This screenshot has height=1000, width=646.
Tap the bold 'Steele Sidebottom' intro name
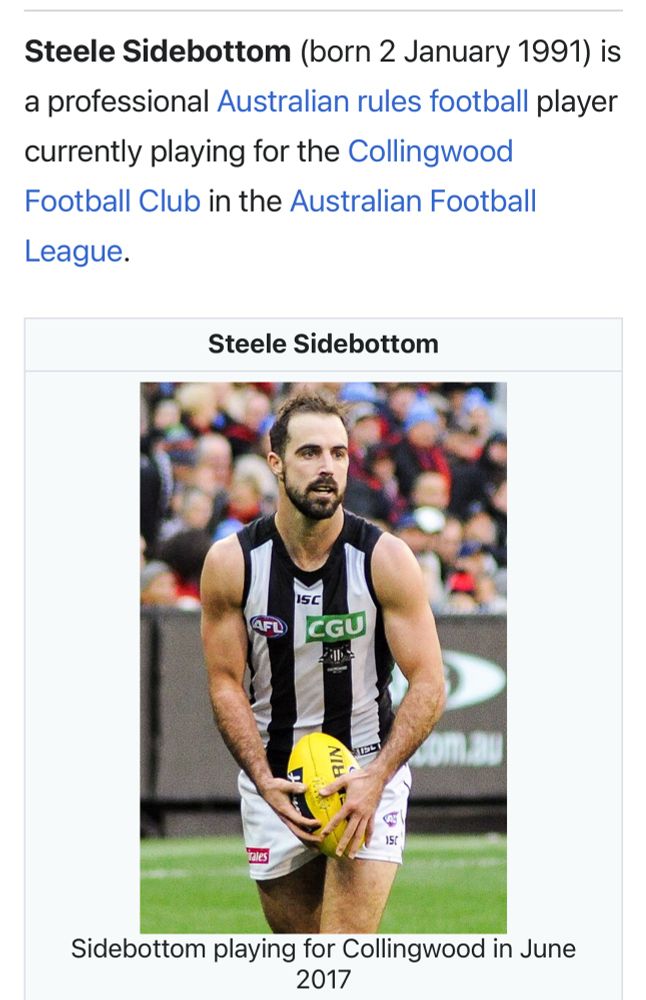158,52
